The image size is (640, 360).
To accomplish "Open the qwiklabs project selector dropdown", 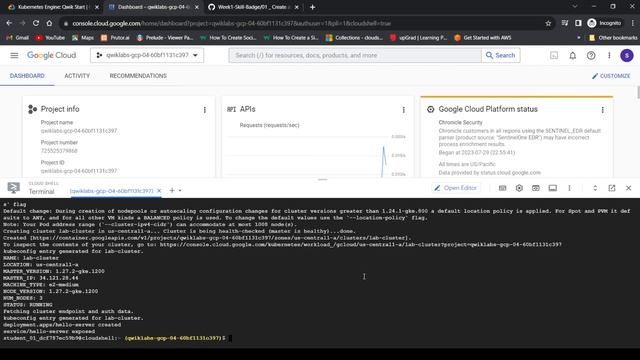I will pos(147,55).
